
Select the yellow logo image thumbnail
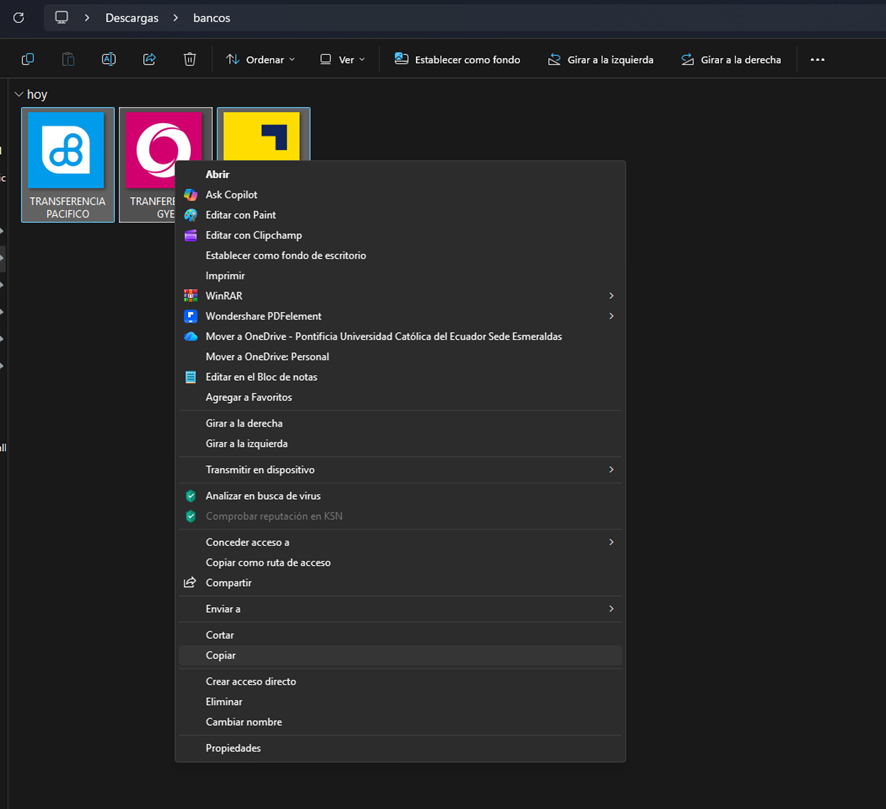tap(263, 134)
